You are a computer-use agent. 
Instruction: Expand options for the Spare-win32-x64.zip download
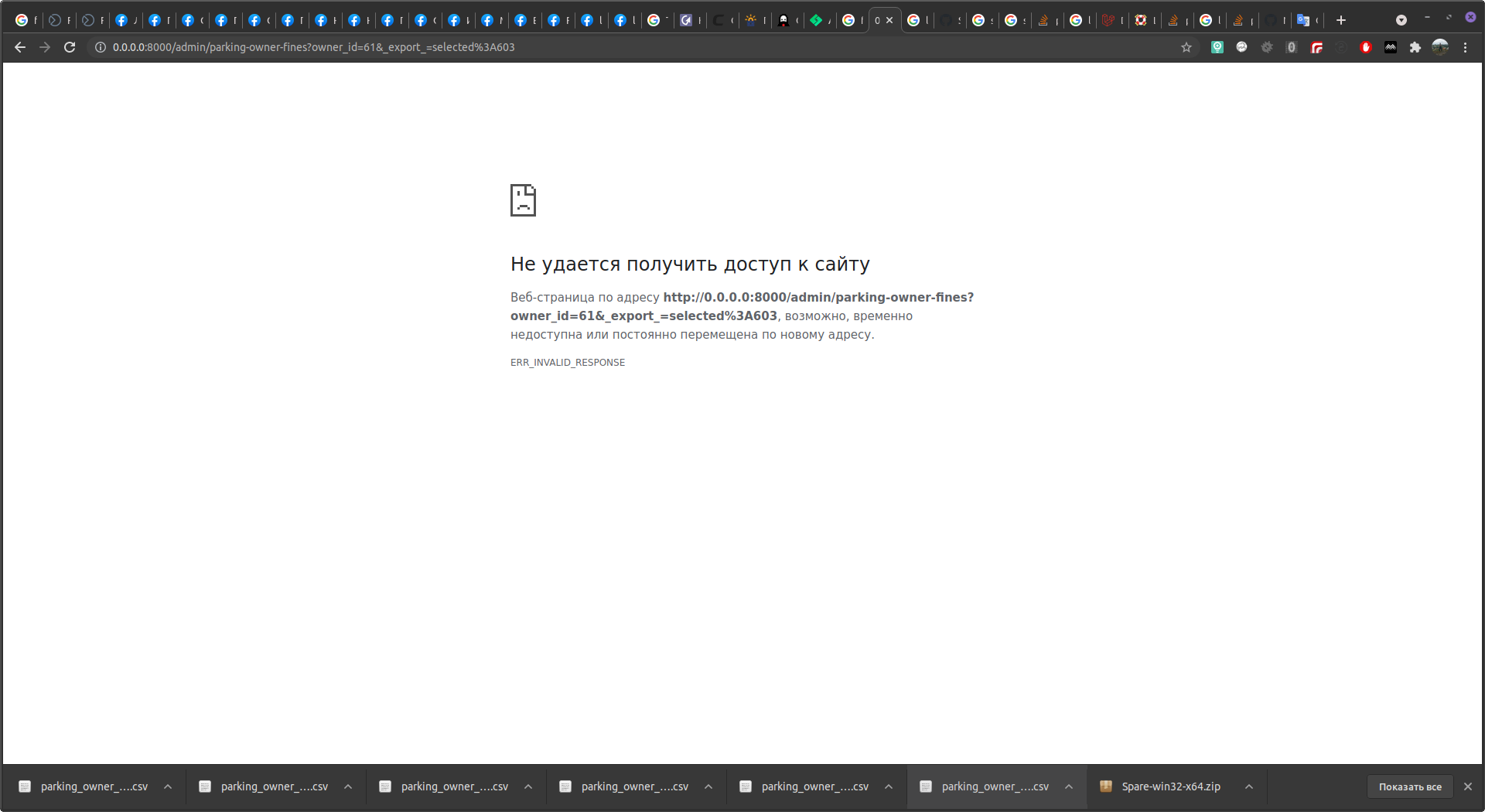click(x=1248, y=786)
